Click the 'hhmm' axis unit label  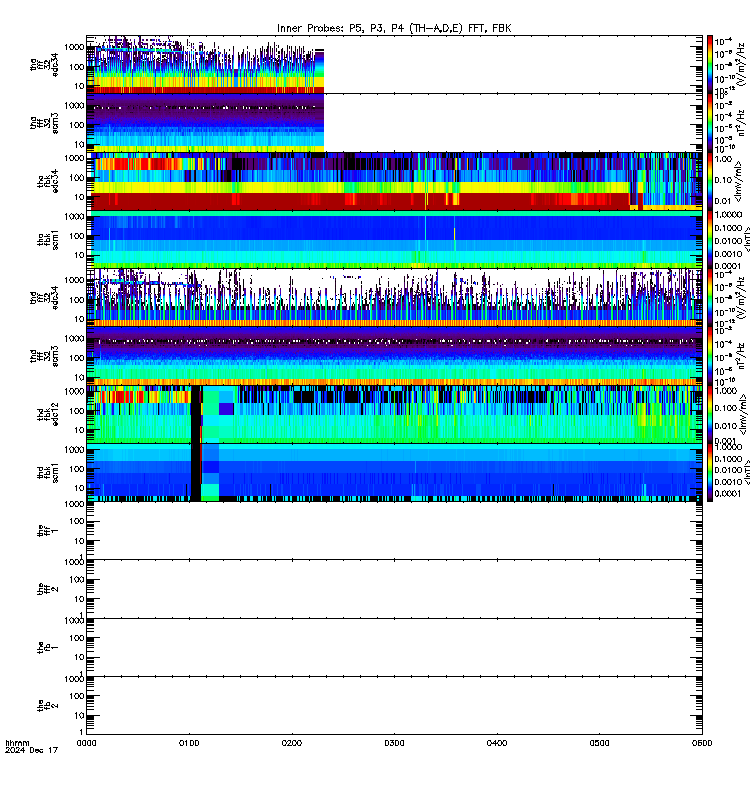pyautogui.click(x=17, y=743)
